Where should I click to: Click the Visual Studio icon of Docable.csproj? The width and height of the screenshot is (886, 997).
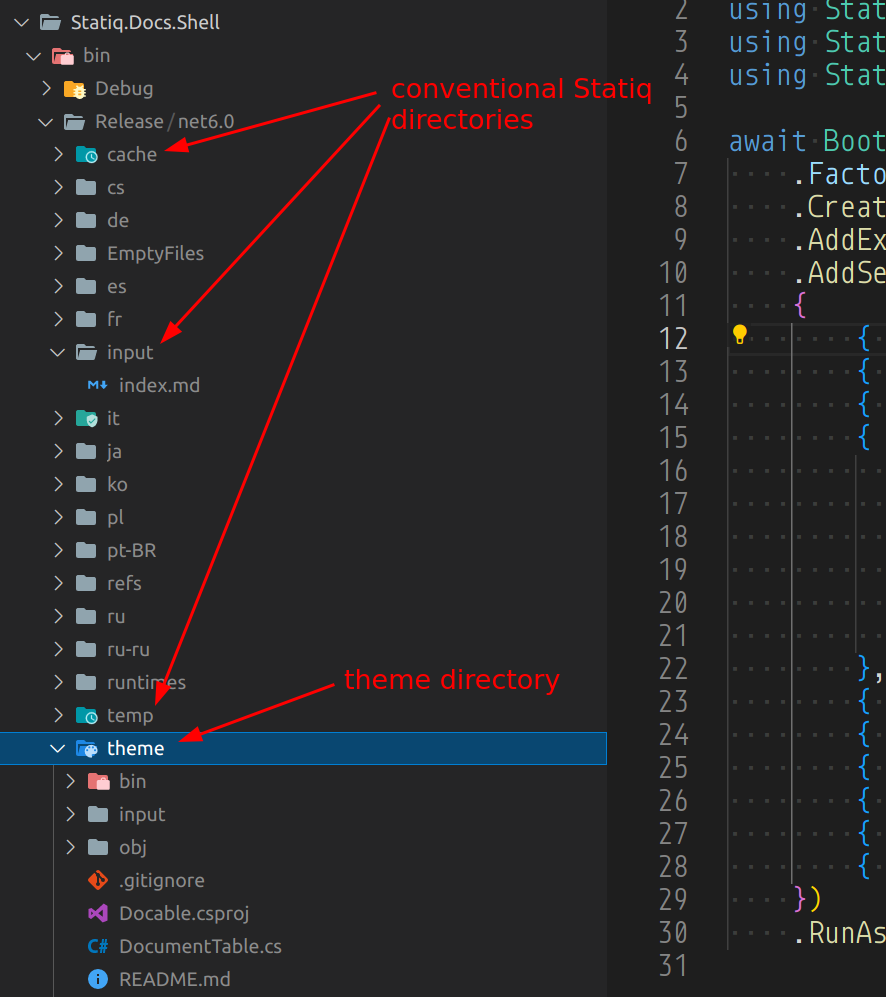pyautogui.click(x=98, y=914)
